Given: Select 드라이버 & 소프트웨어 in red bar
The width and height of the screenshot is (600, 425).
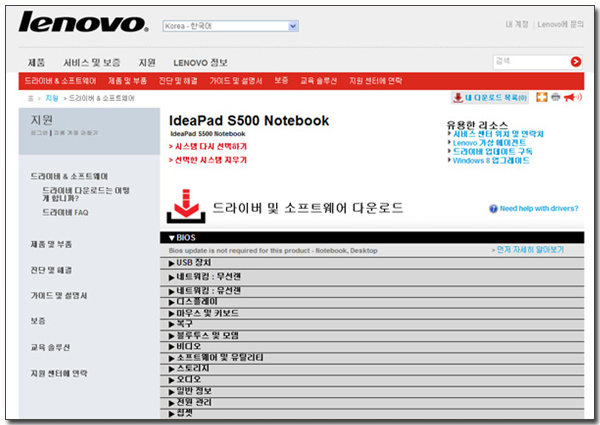Looking at the screenshot, I should (60, 81).
